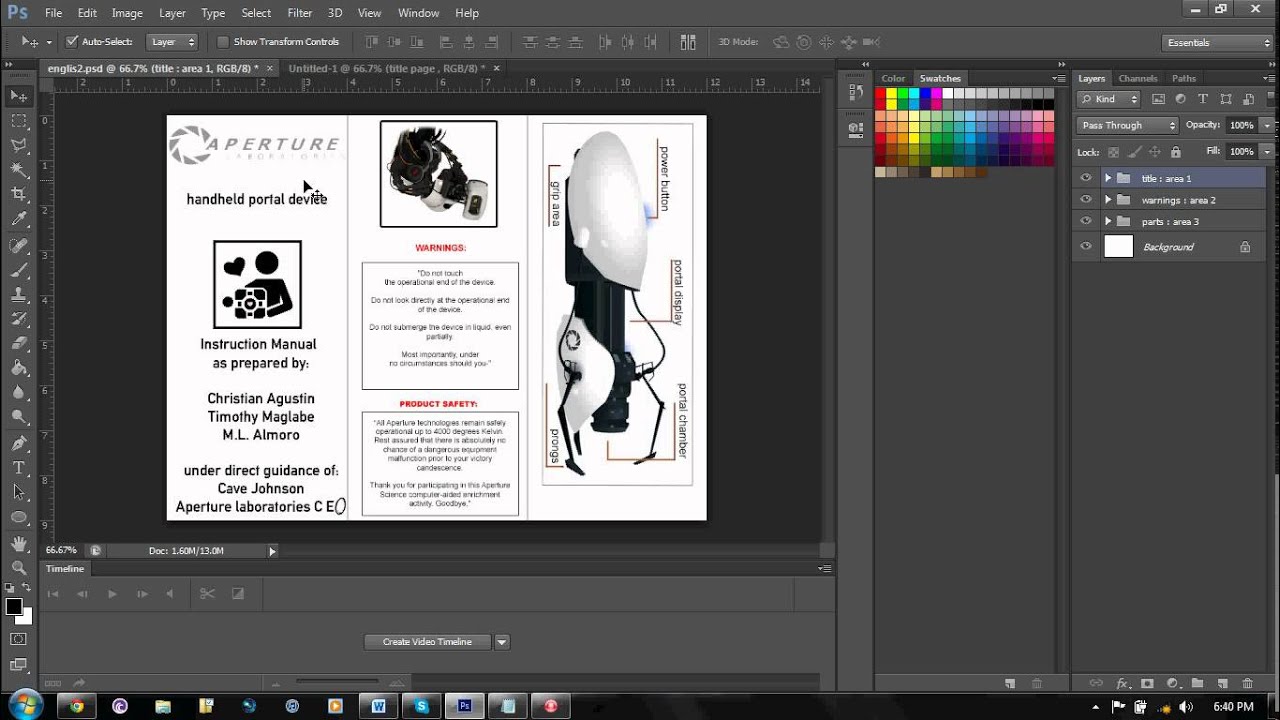Viewport: 1280px width, 720px height.
Task: Toggle lock position
Action: pos(1155,152)
